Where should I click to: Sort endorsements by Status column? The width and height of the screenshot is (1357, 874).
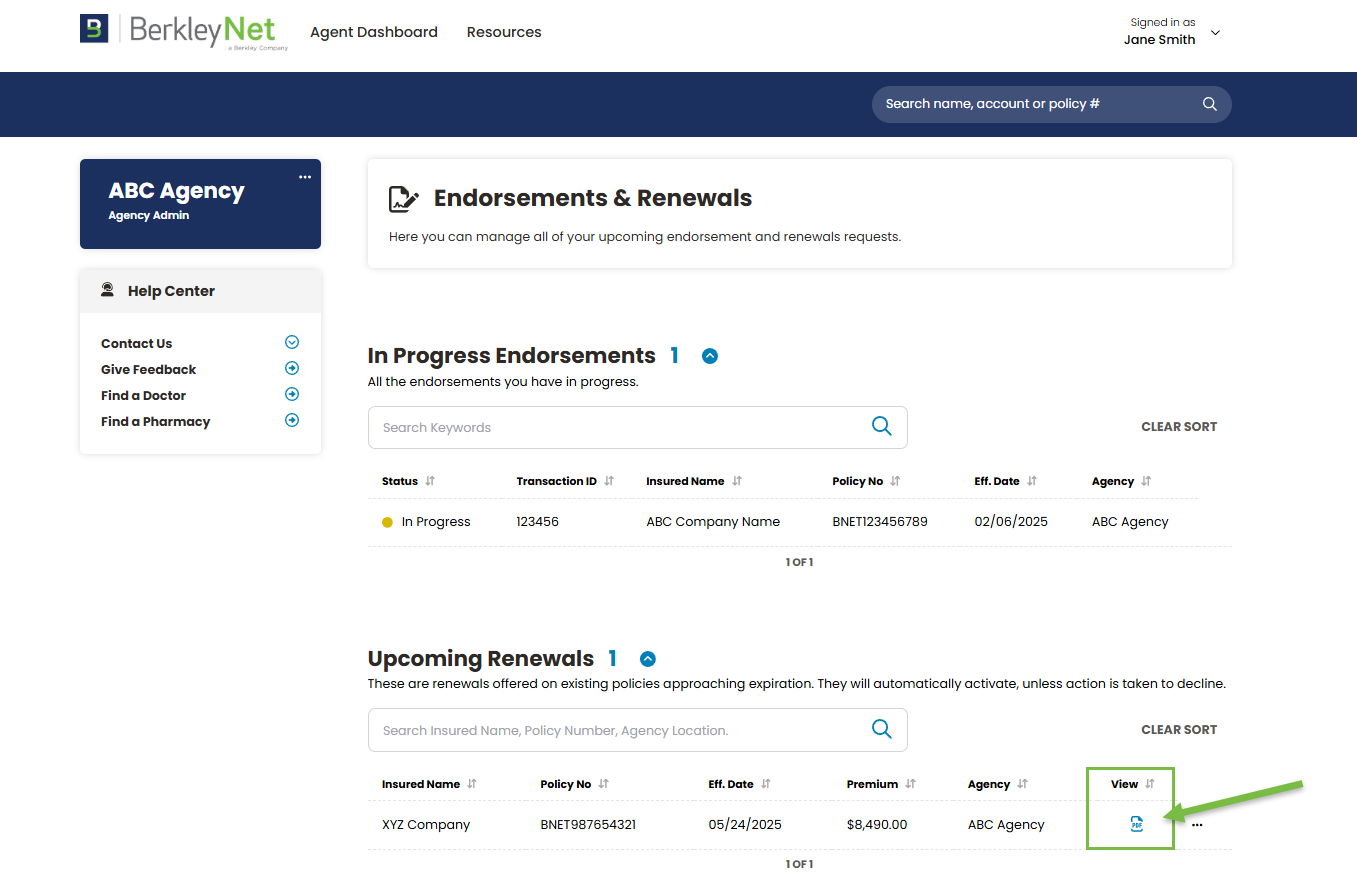[430, 481]
